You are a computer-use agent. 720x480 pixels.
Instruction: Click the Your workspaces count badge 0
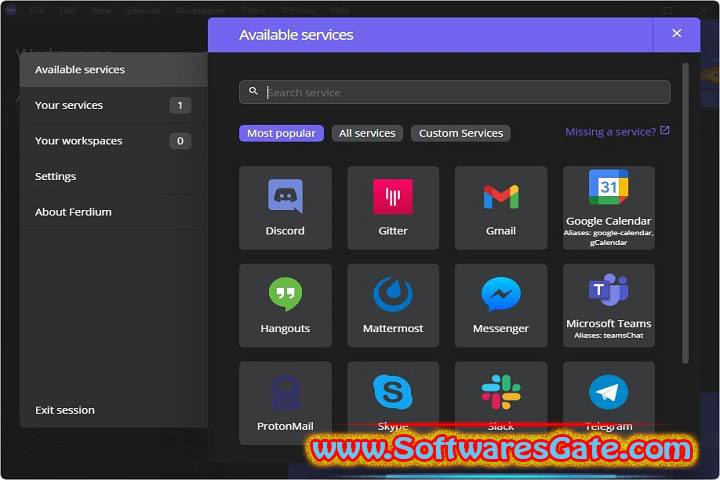click(180, 141)
